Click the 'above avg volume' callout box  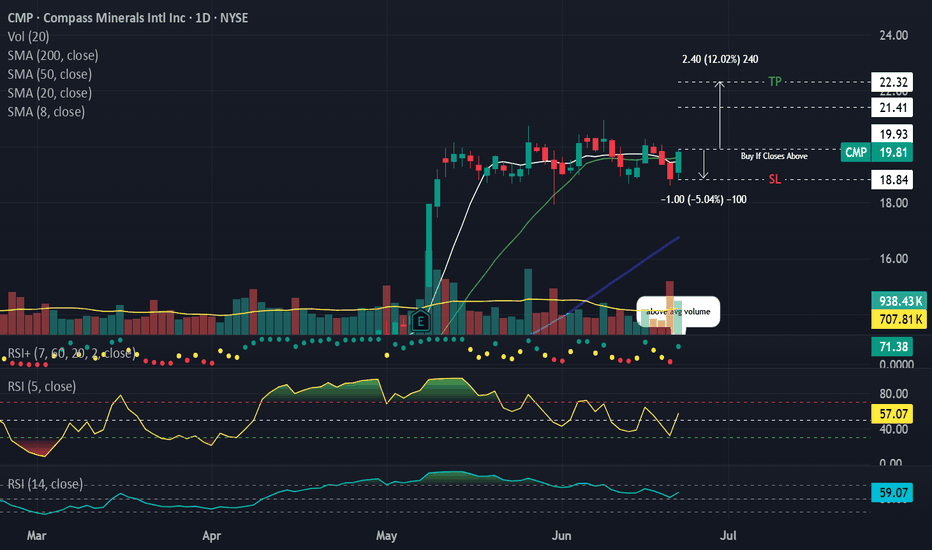coord(678,312)
